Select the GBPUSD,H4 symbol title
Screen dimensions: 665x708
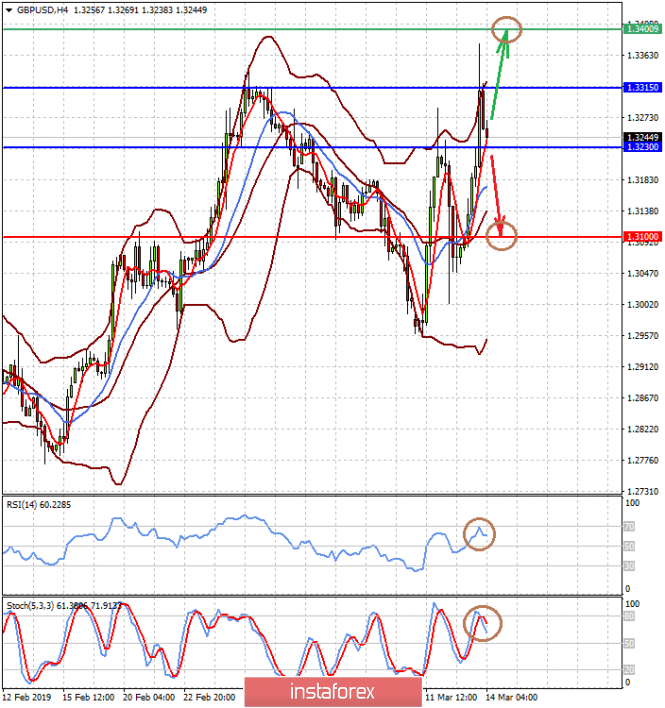coord(42,10)
